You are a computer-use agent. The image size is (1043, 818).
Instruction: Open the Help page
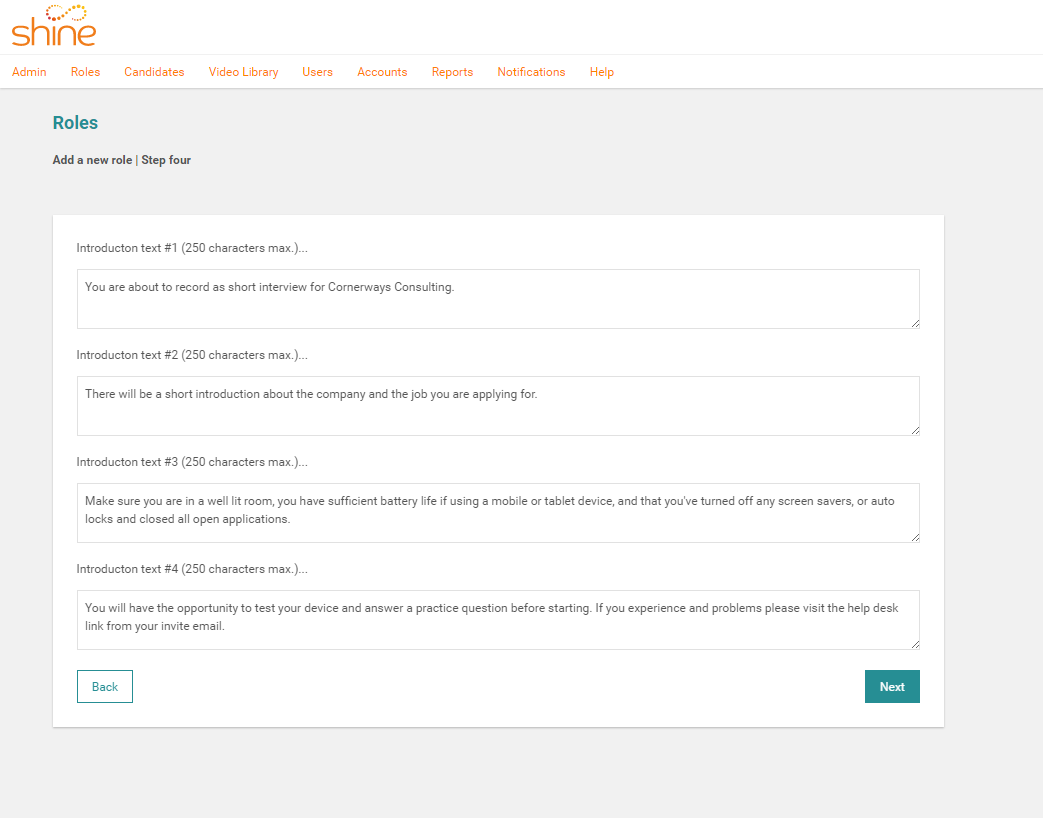click(x=601, y=72)
